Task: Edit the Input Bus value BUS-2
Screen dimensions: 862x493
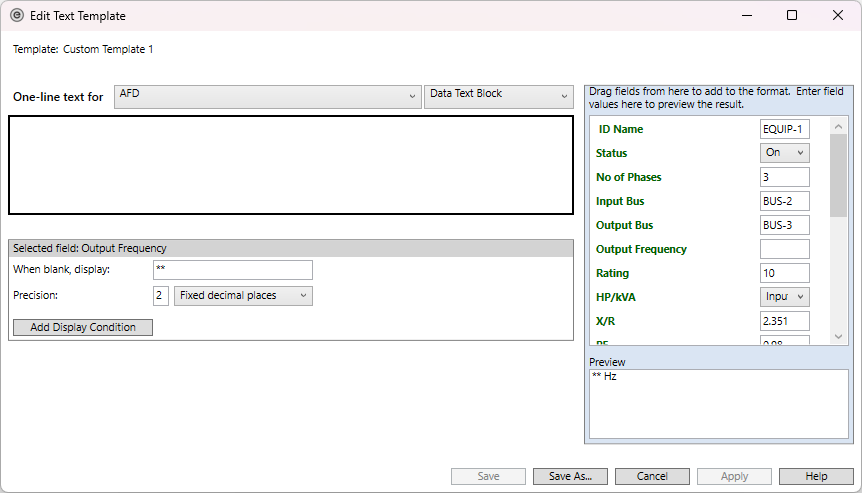Action: click(784, 201)
